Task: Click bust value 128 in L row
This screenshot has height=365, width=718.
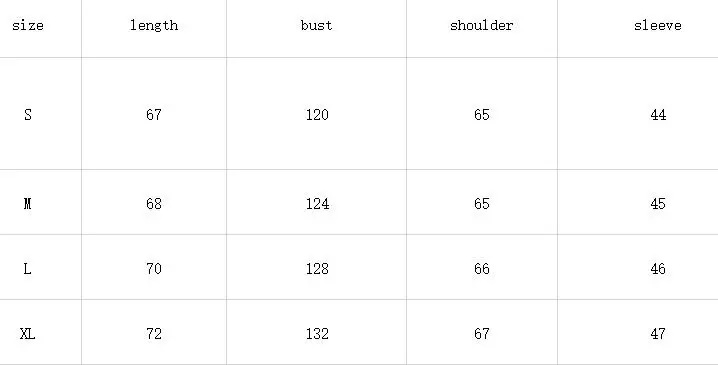Action: pyautogui.click(x=317, y=268)
